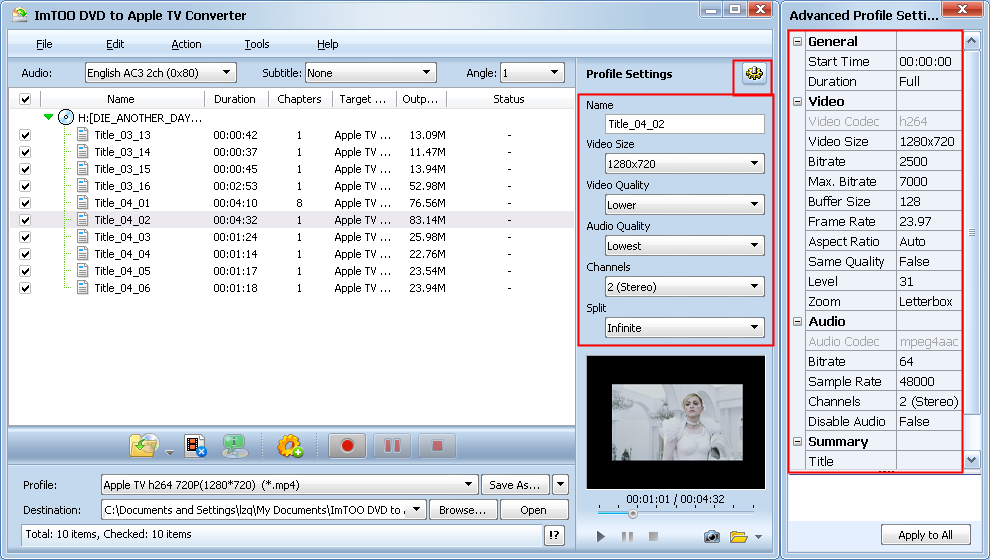The image size is (990, 560).
Task: Open the snapshot folder icon
Action: [738, 537]
